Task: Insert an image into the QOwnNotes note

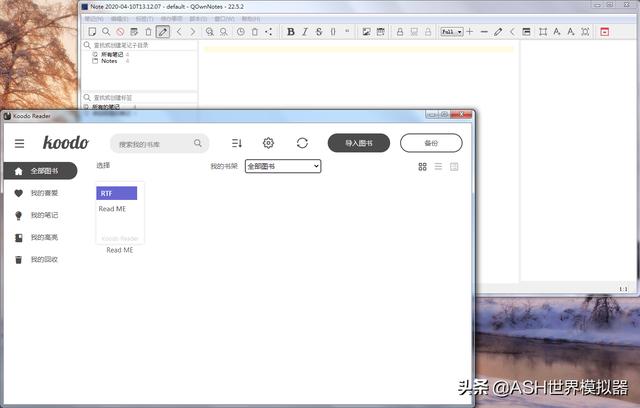Action: coord(367,32)
